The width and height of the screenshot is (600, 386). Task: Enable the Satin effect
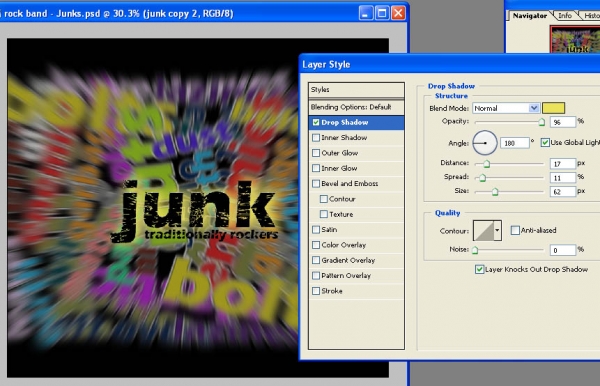point(316,230)
